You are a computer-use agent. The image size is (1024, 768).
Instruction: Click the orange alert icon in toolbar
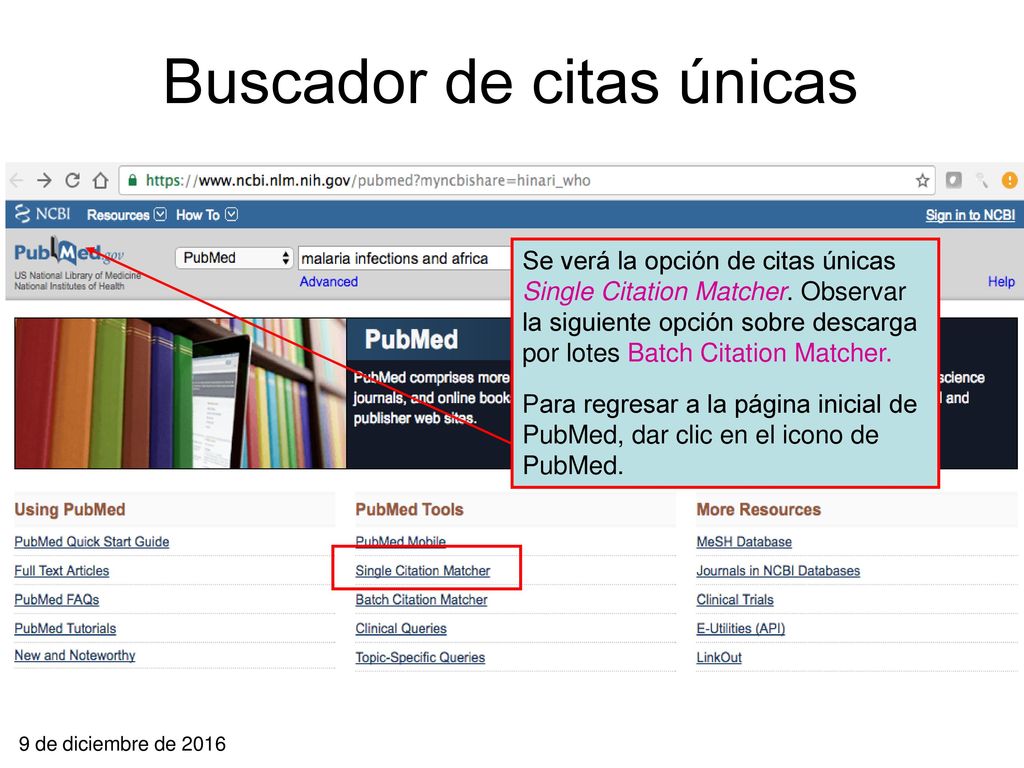click(x=1009, y=180)
